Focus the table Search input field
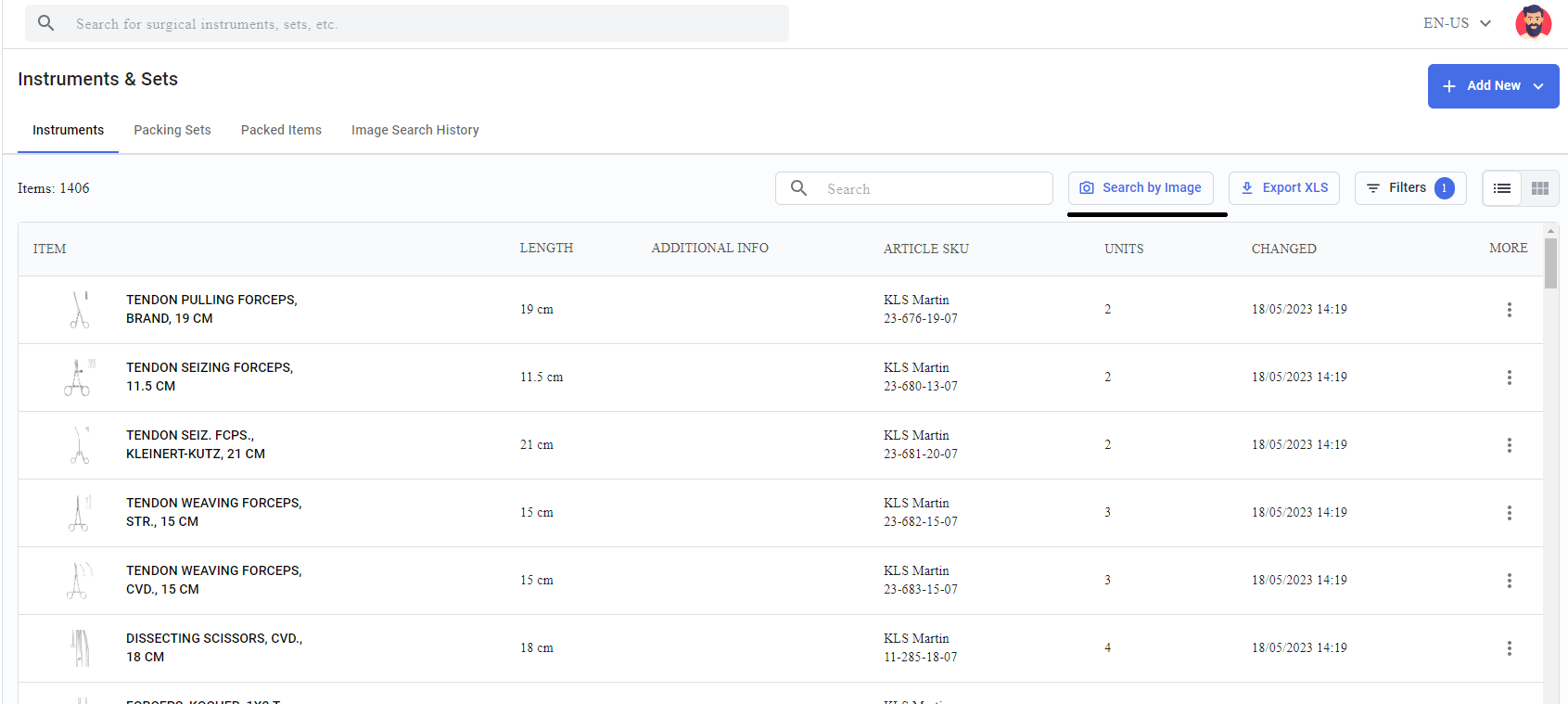This screenshot has height=704, width=1568. coord(914,188)
